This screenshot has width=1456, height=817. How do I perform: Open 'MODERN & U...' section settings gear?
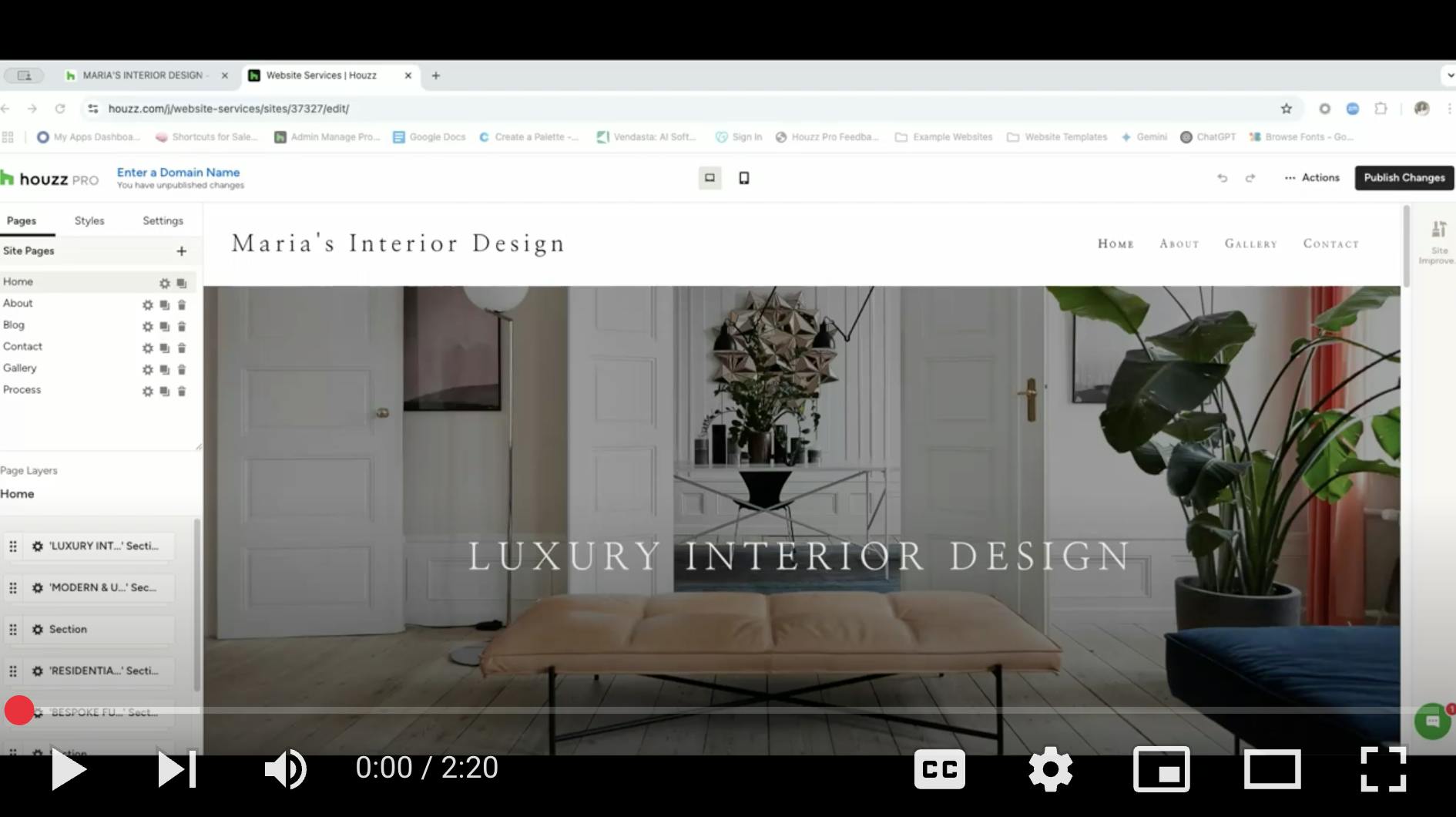point(37,587)
